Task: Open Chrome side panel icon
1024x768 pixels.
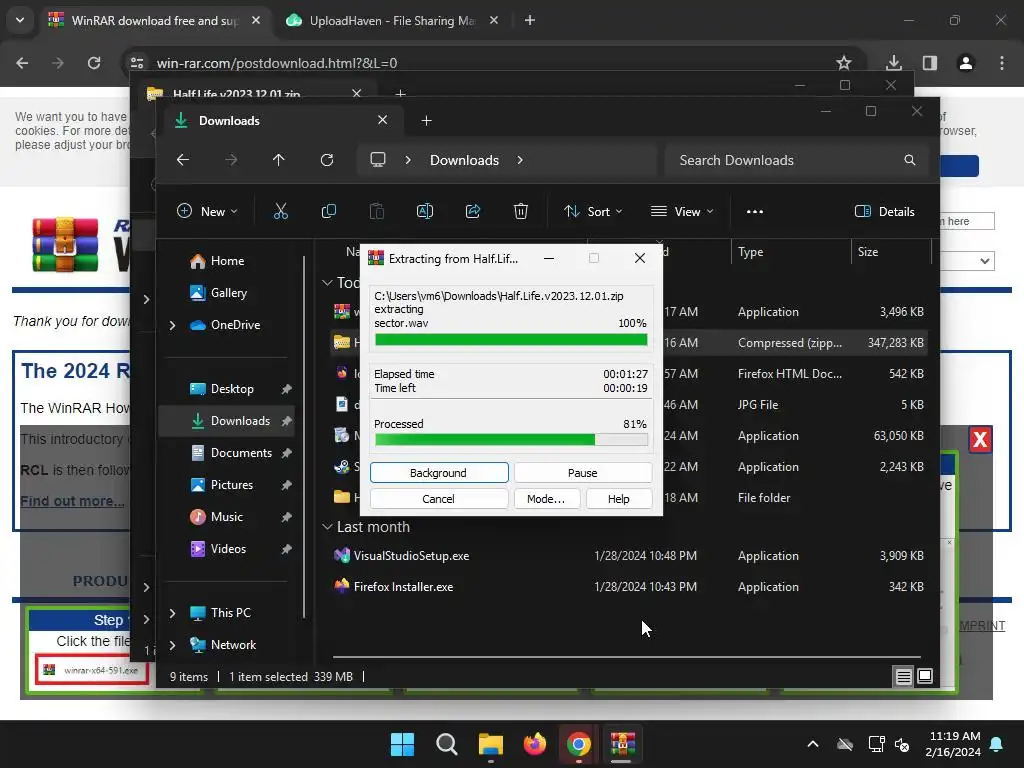Action: [x=930, y=63]
